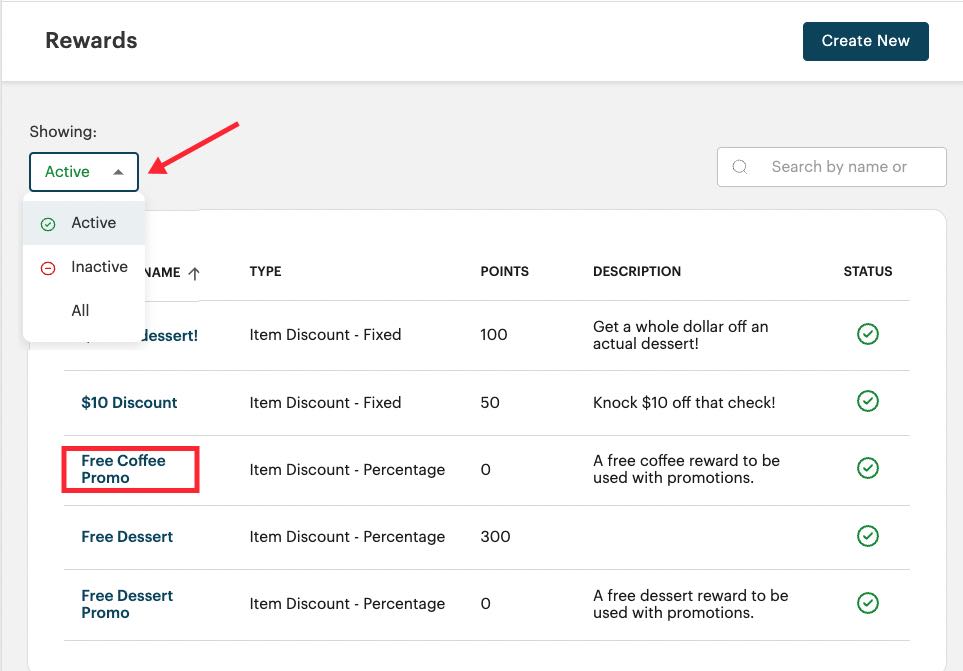Click the TYPE column header
The width and height of the screenshot is (963, 671).
click(265, 271)
